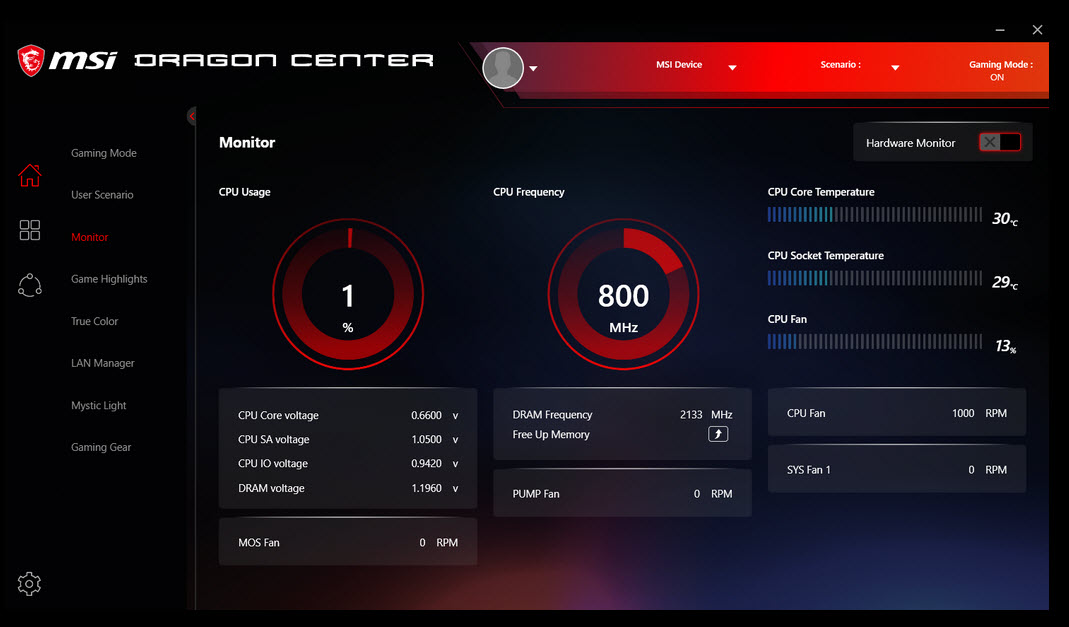The width and height of the screenshot is (1069, 627).
Task: Open Gaming Gear menu item
Action: pos(101,447)
